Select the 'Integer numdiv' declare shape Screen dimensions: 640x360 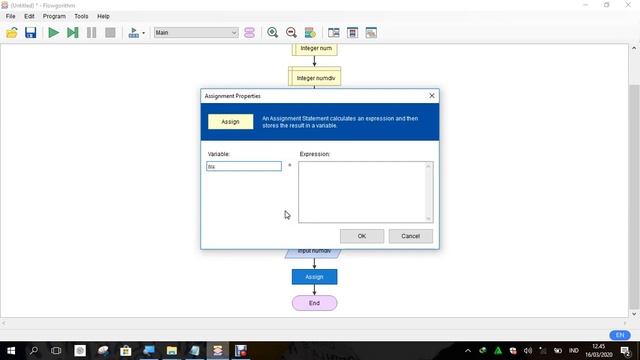315,77
